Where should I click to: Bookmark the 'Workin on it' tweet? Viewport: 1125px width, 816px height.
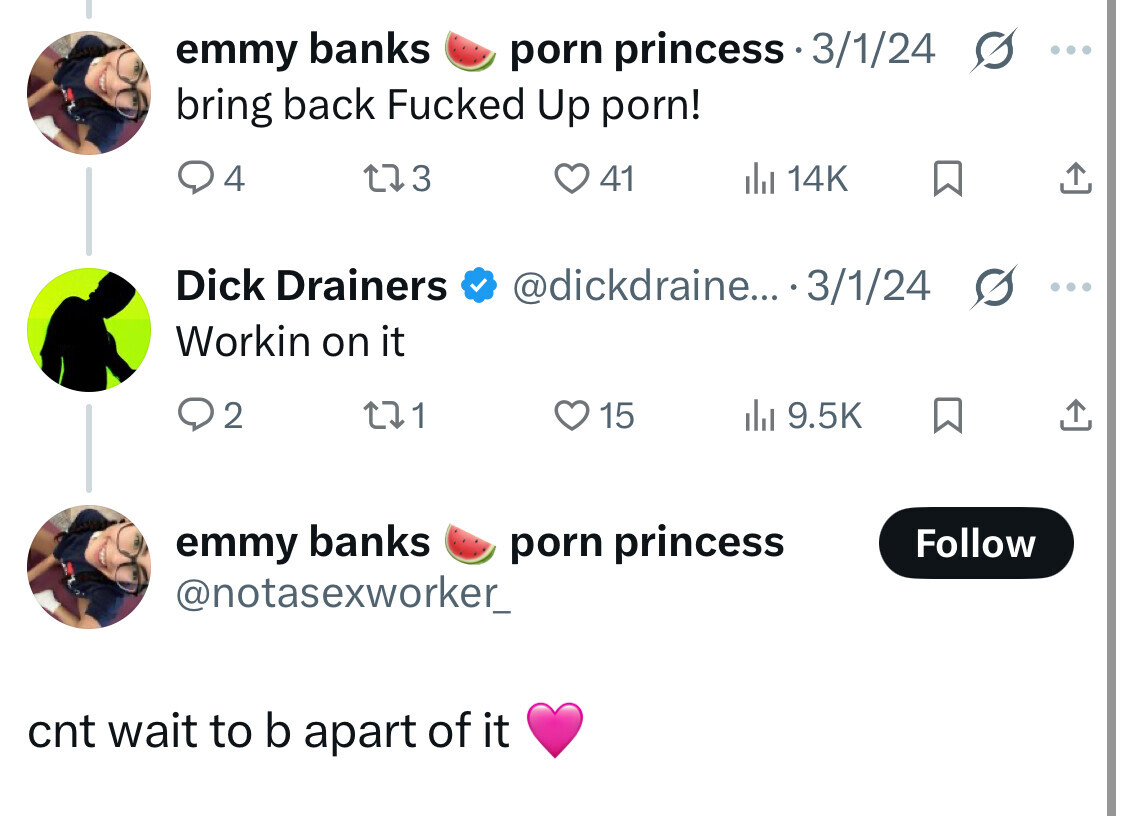[x=946, y=415]
